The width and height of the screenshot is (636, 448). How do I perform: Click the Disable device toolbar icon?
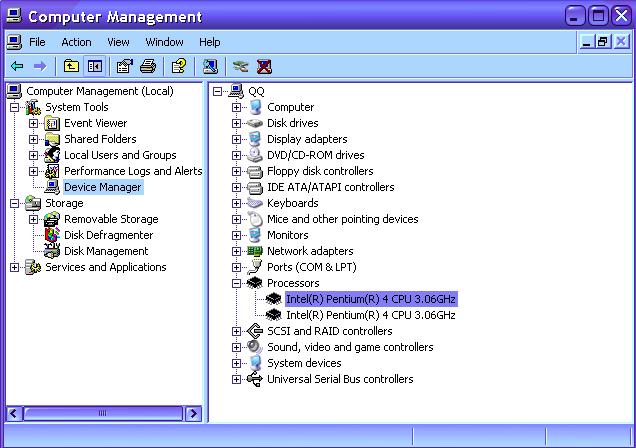240,66
